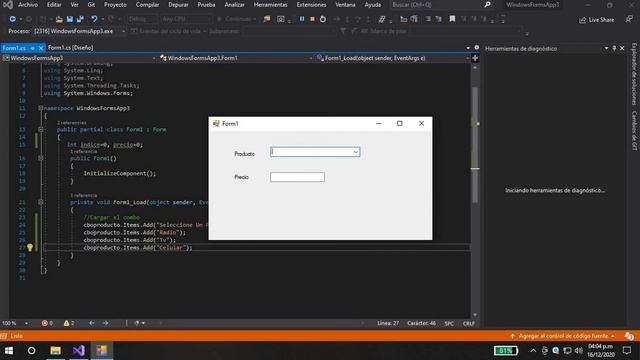The width and height of the screenshot is (640, 360).
Task: Open the Form1_Load member dropdown
Action: coord(467,58)
